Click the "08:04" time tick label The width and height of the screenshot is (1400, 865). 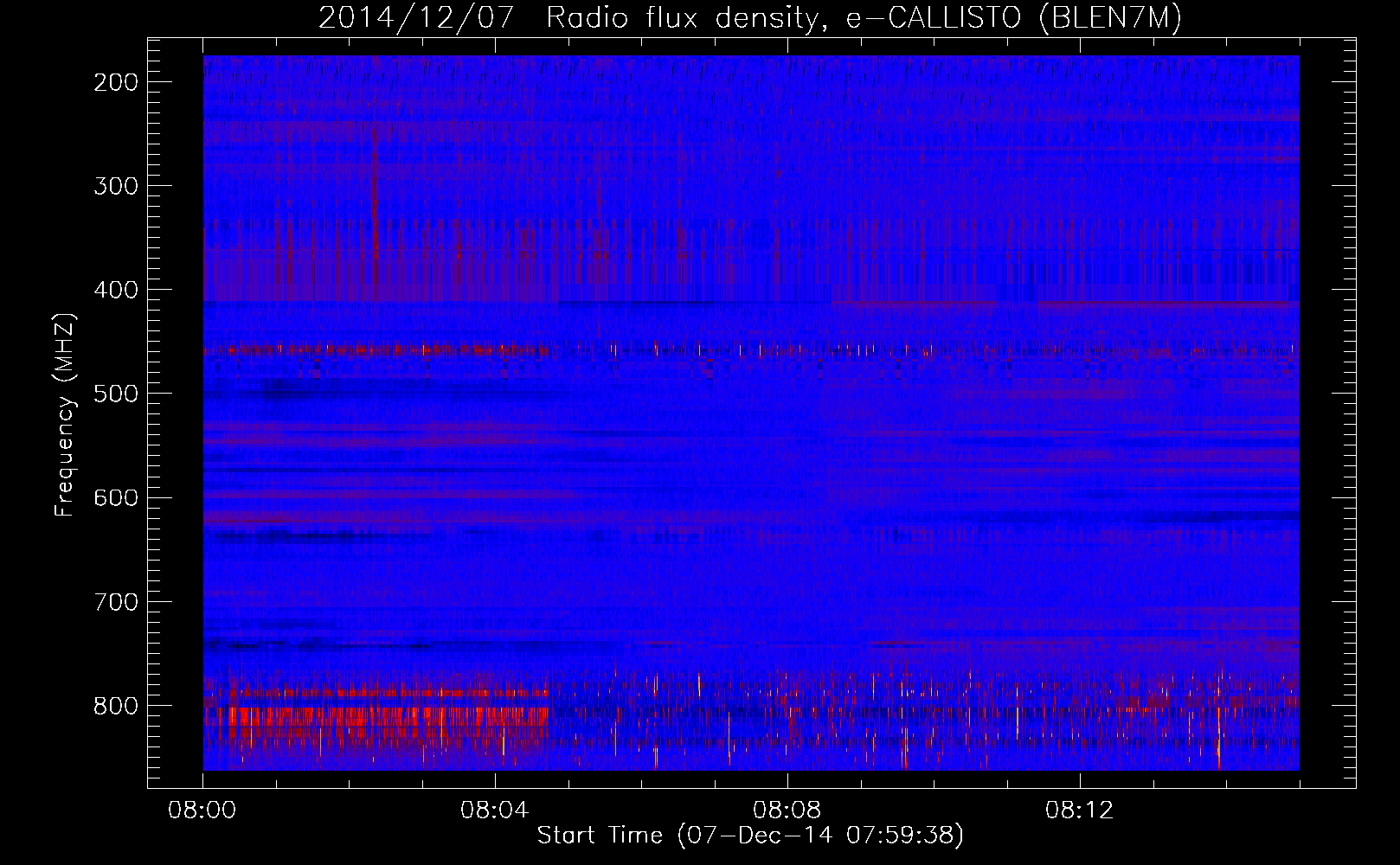point(495,811)
